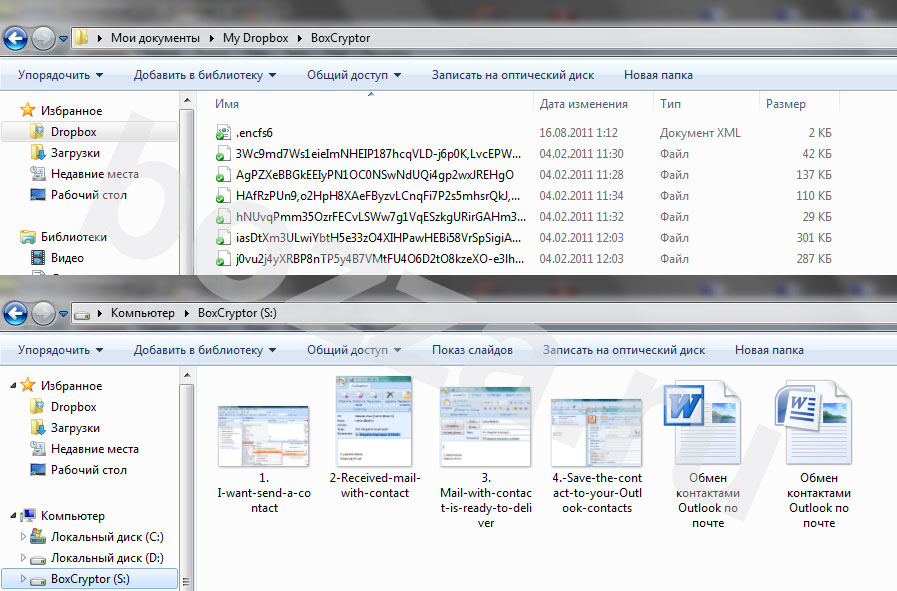Viewport: 897px width, 591px height.
Task: Go forward in the upper Dropbox folder window
Action: [43, 38]
